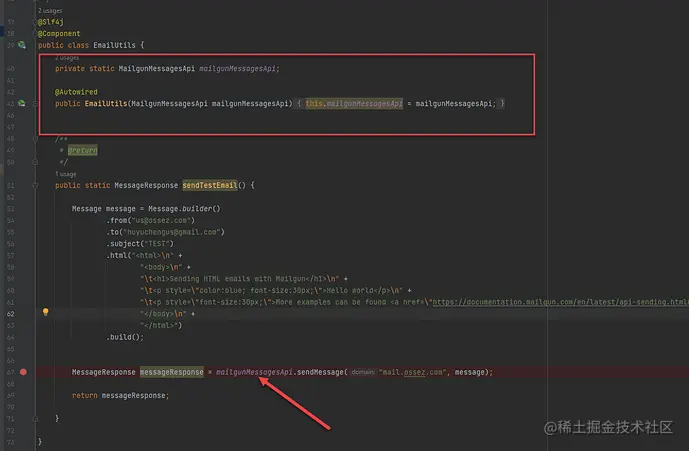Click line number 40 in the gutter
Screen dimensions: 689x451
coord(11,69)
